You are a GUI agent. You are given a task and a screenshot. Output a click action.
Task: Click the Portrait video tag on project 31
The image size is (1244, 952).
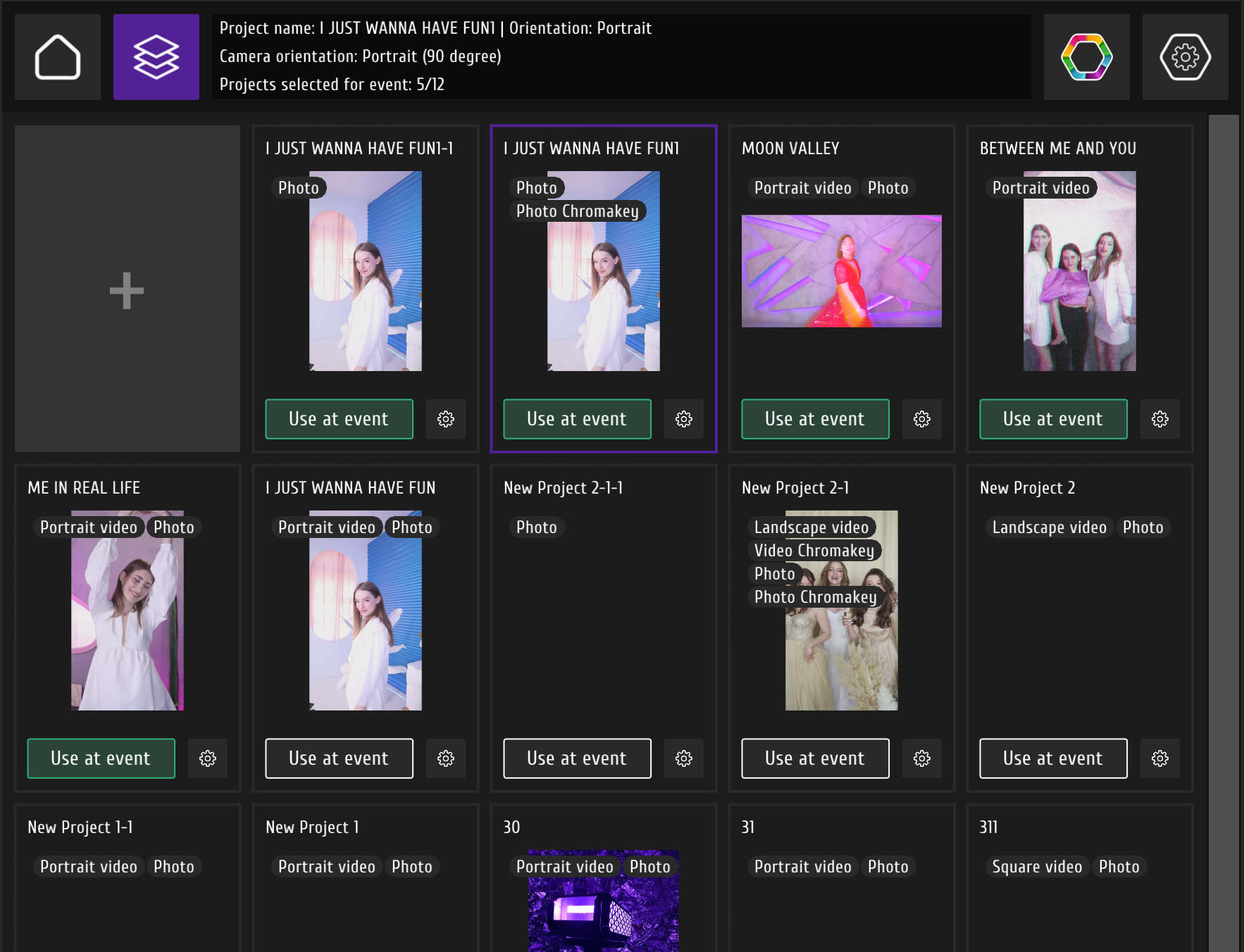(803, 867)
